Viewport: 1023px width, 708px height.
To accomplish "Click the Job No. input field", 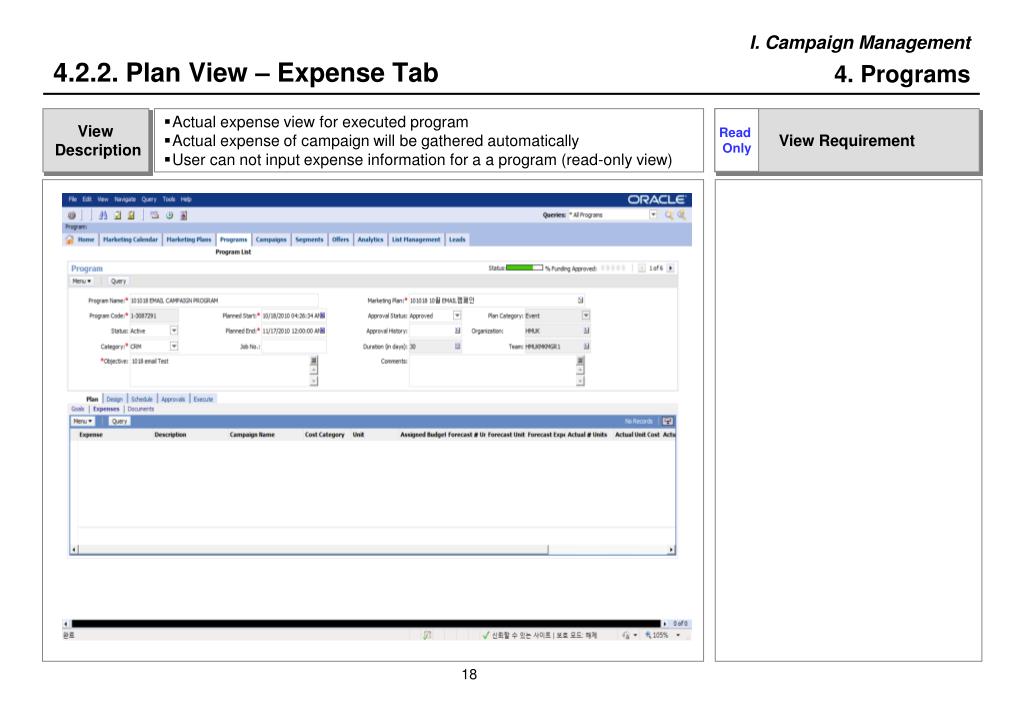I will pos(294,346).
